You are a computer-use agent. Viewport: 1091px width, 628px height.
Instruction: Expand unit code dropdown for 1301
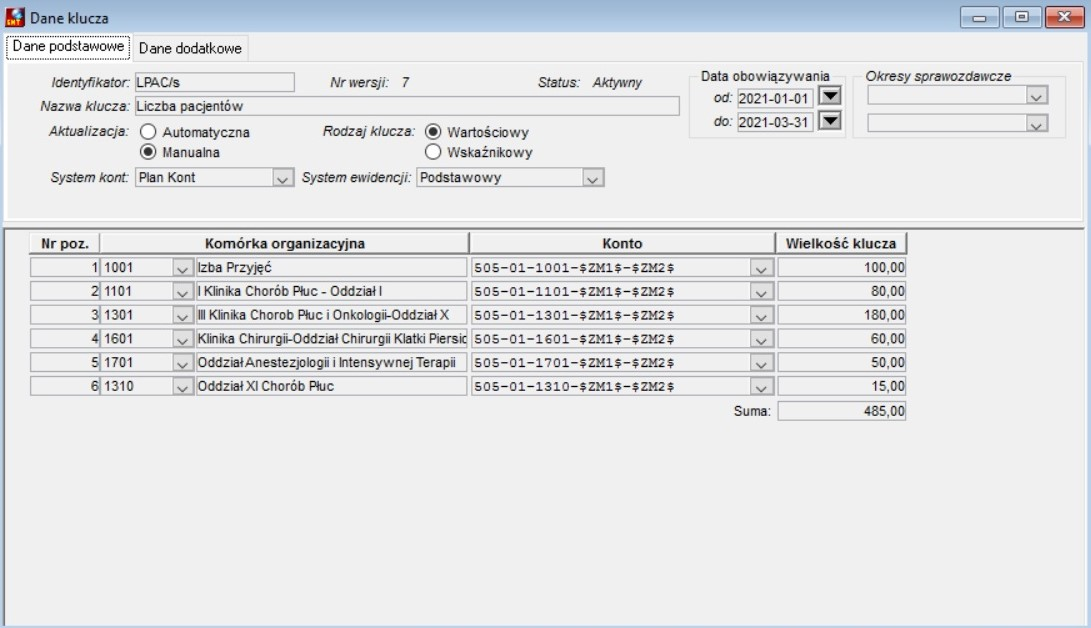182,315
